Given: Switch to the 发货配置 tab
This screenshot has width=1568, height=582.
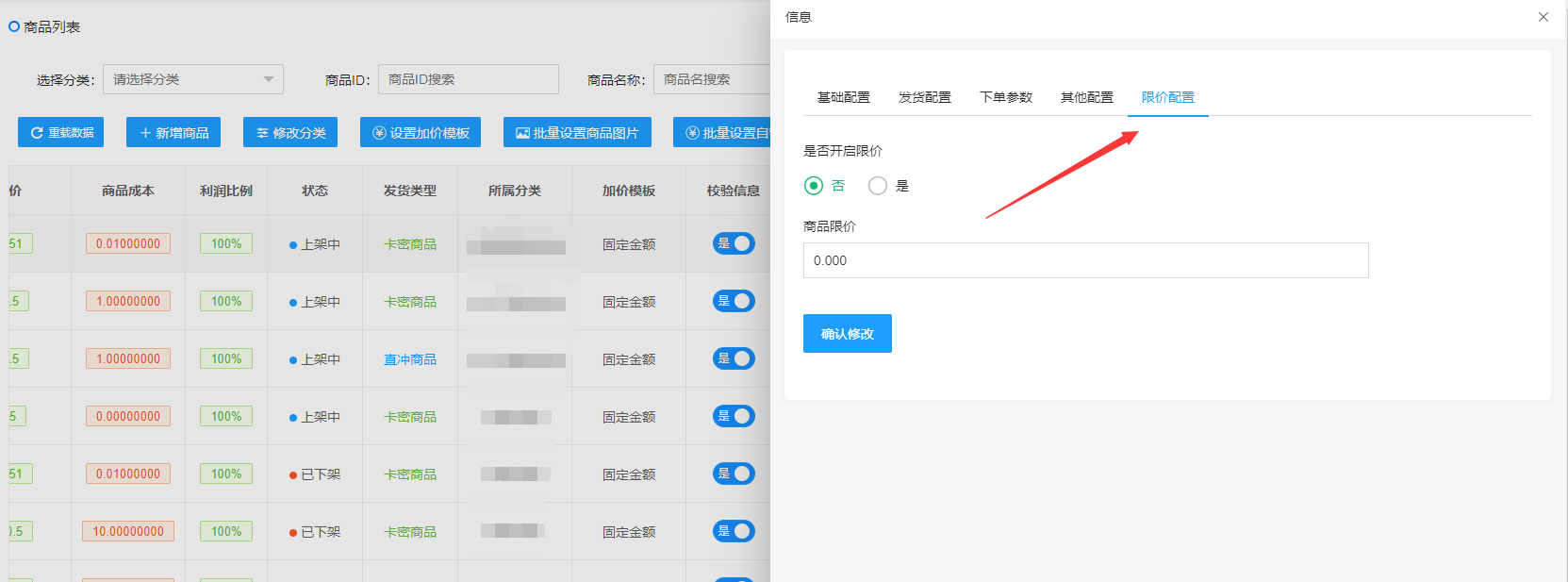Looking at the screenshot, I should pyautogui.click(x=925, y=97).
